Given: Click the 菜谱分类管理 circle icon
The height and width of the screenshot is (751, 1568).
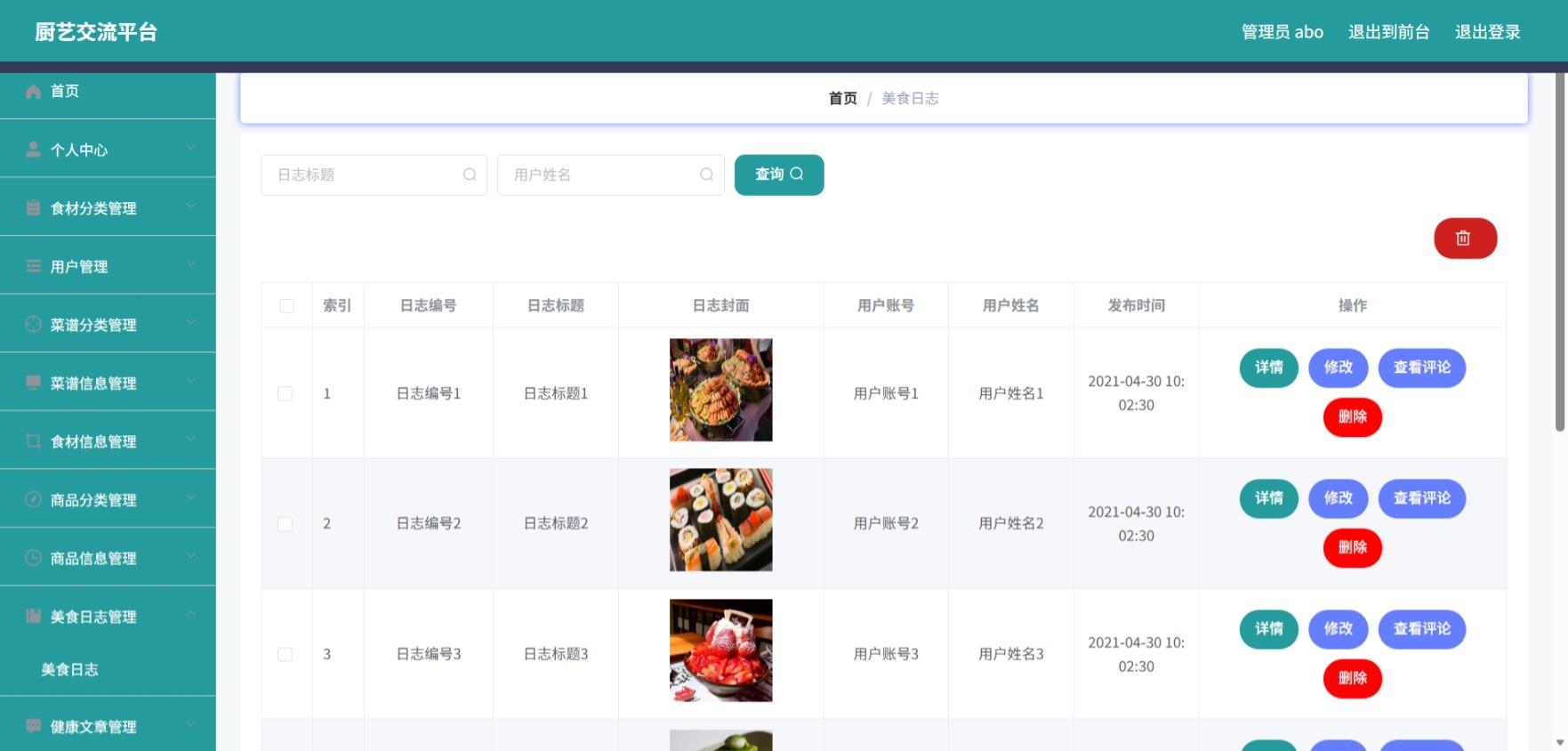Looking at the screenshot, I should point(33,324).
